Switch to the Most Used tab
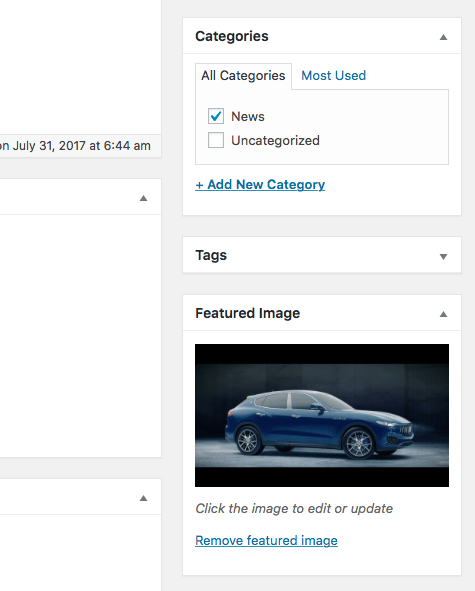Screen dimensions: 475x591 coord(333,75)
